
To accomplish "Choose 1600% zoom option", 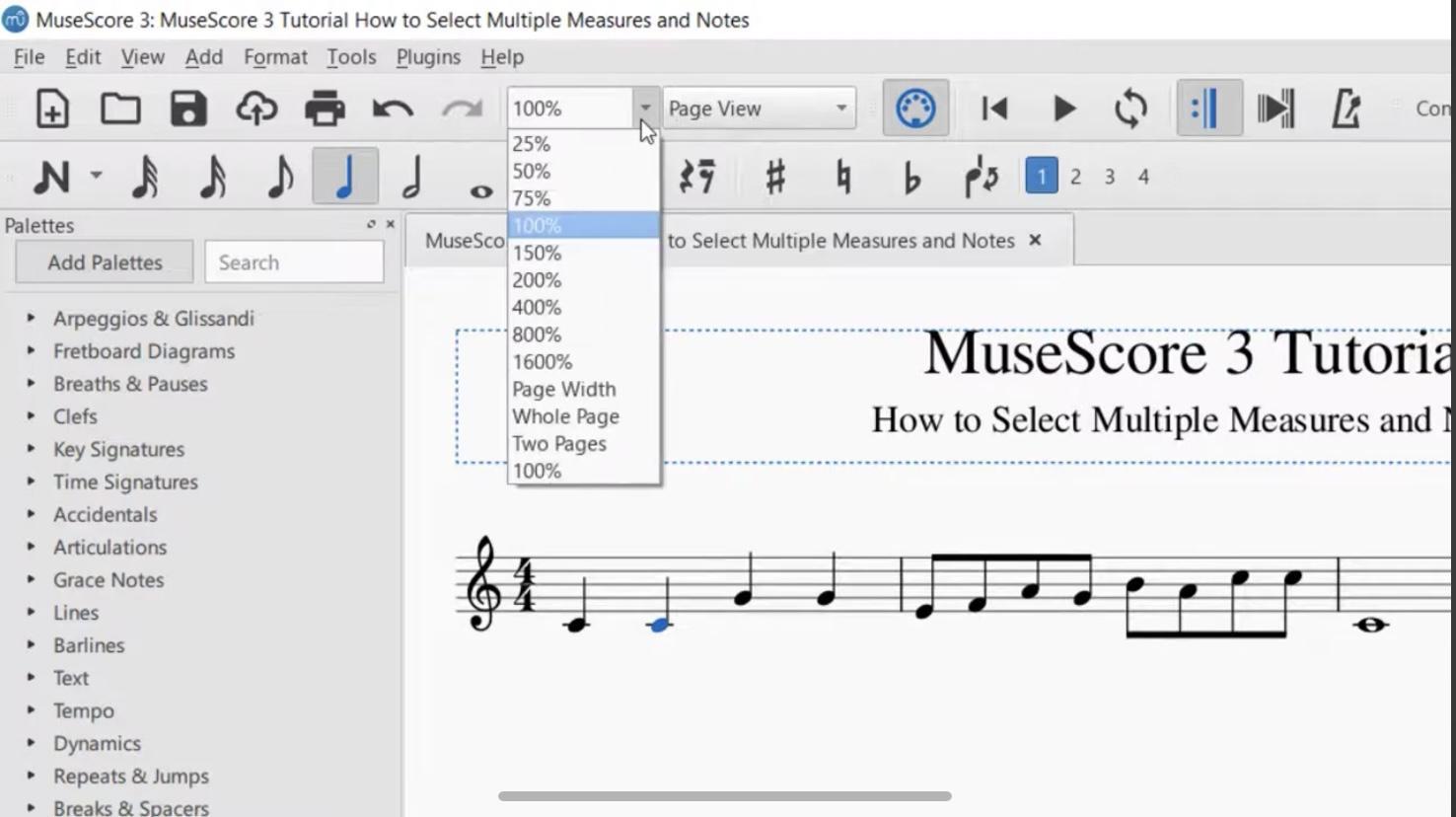I will [x=583, y=362].
